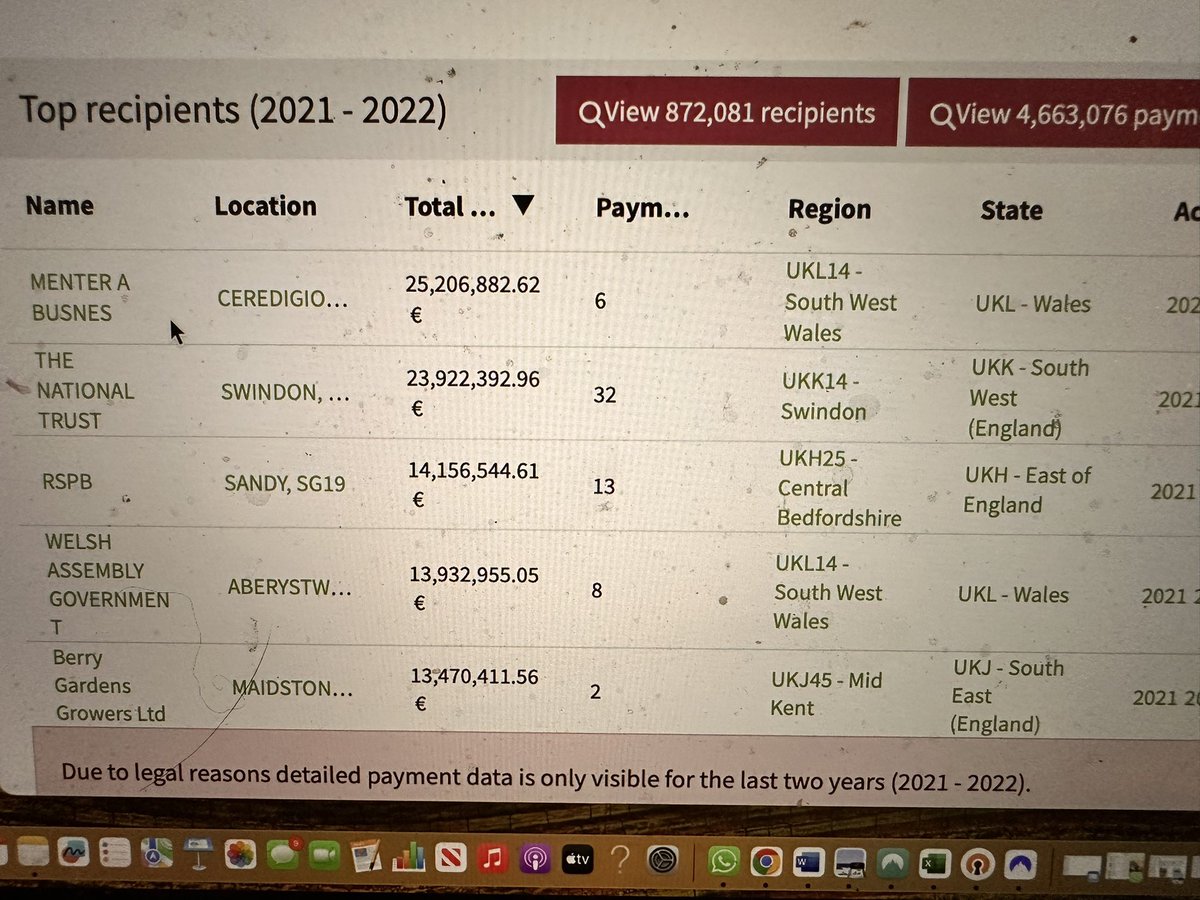Click the legal reasons notice text

[545, 778]
